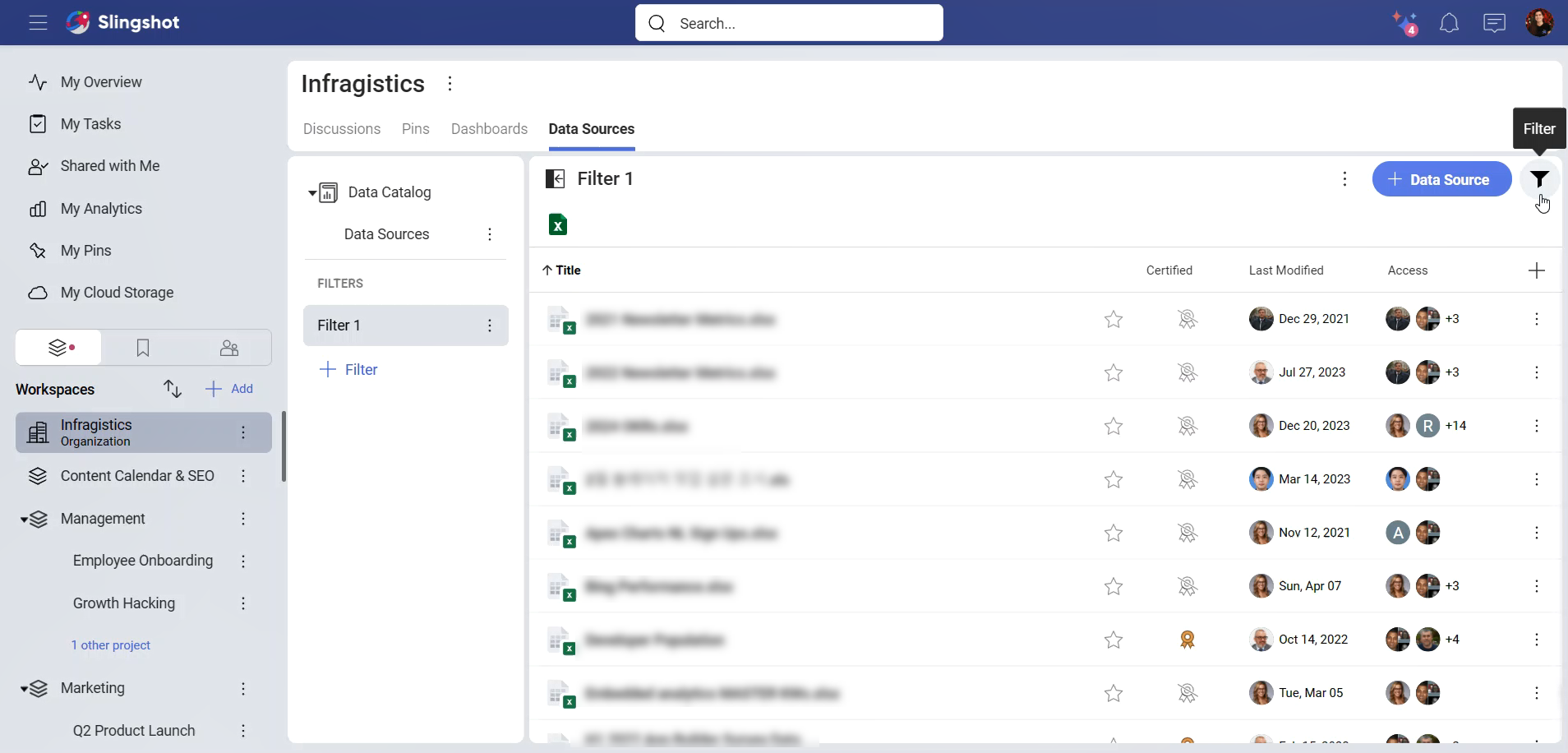Favorite the Jul 27, 2023 file star

(x=1114, y=372)
